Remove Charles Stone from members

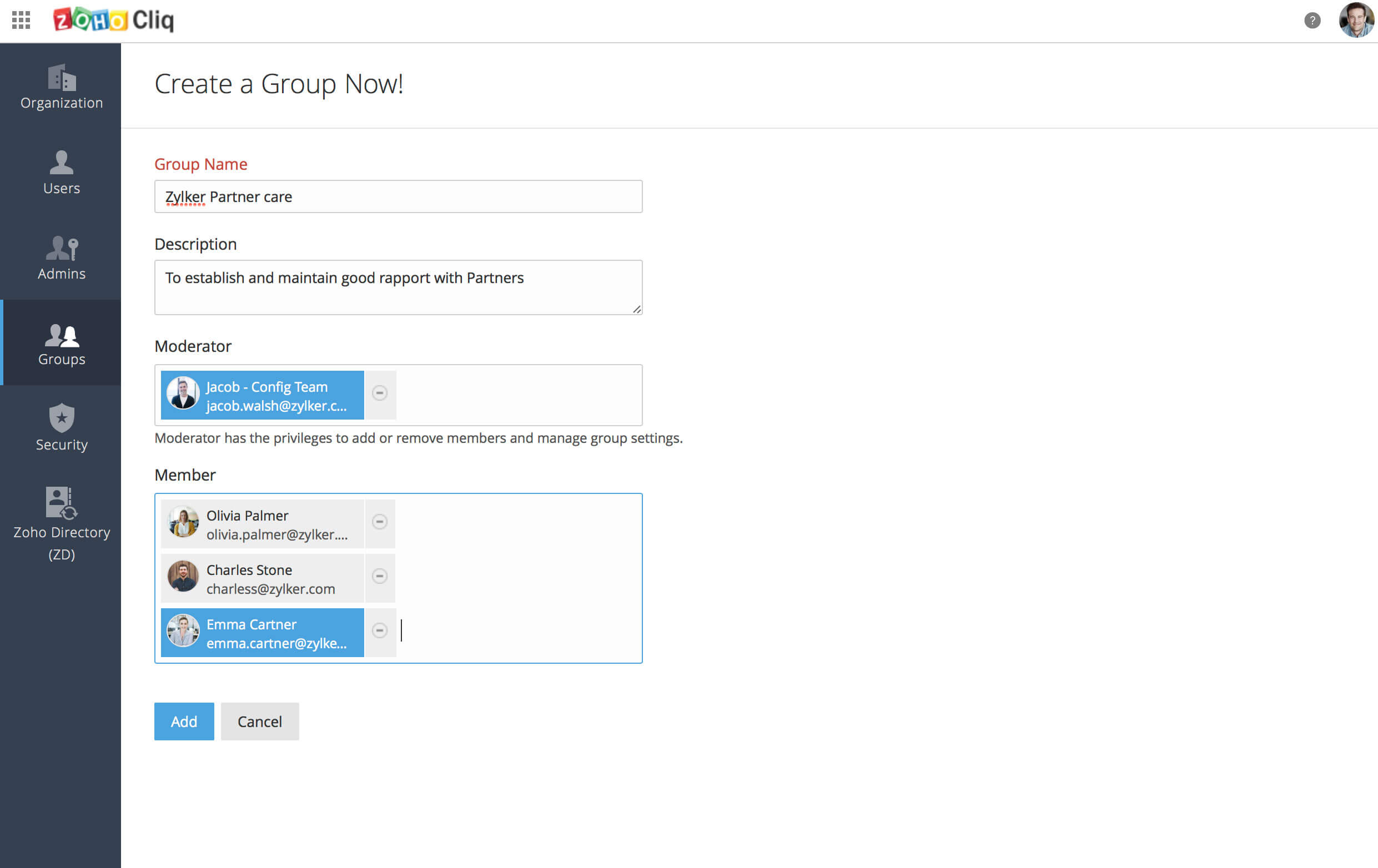379,576
